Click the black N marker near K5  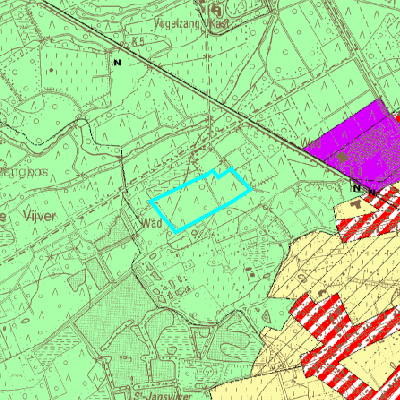click(117, 62)
